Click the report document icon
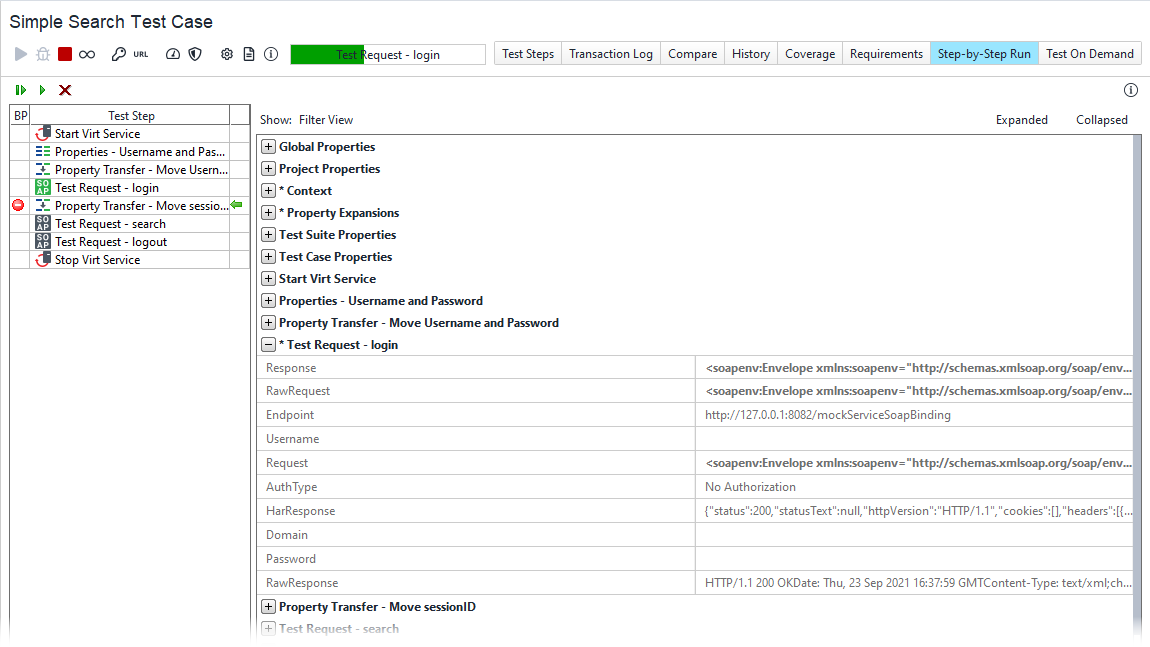 249,52
